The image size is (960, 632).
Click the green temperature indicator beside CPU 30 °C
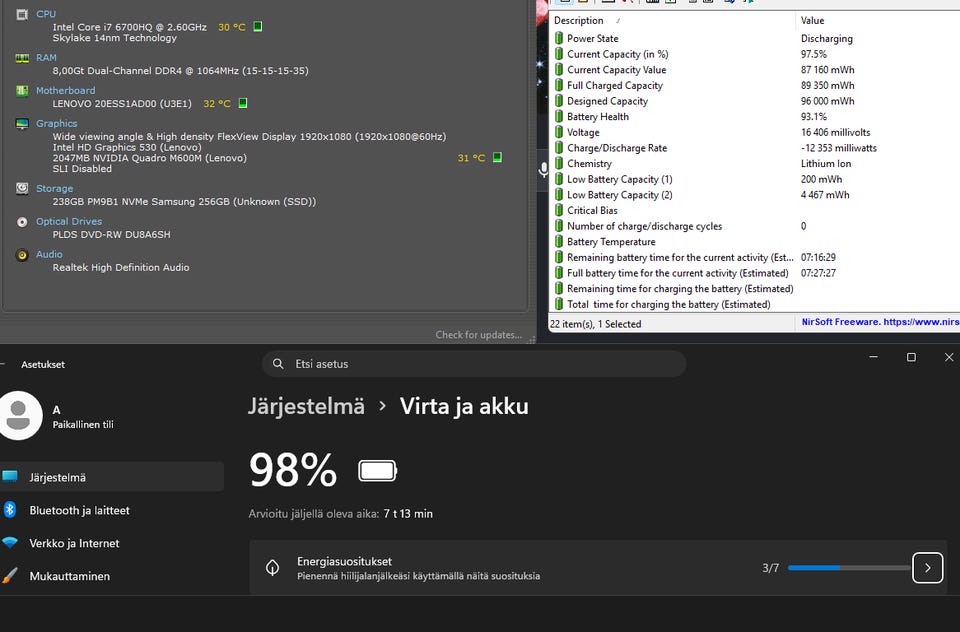pyautogui.click(x=258, y=27)
